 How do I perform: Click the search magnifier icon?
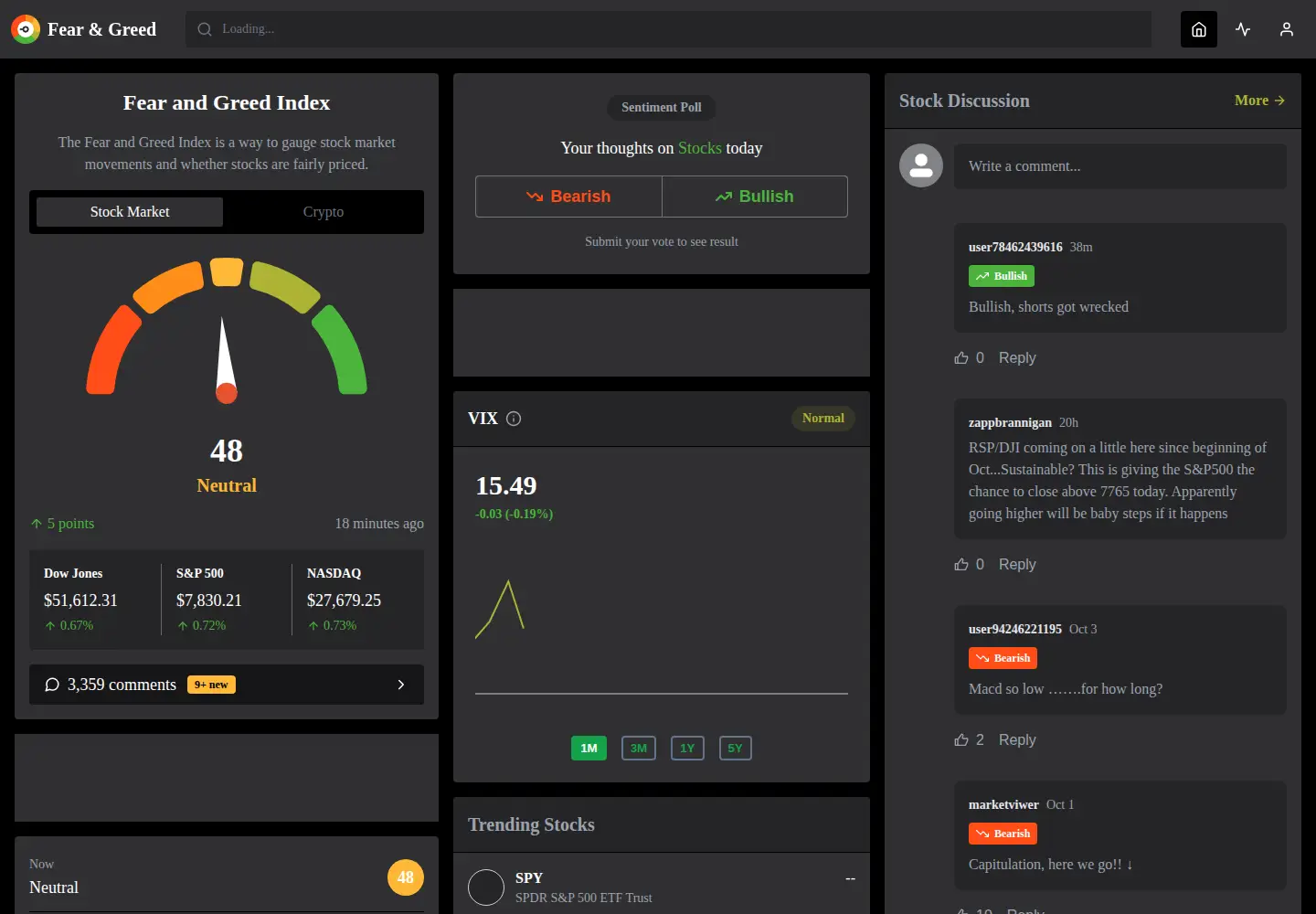click(x=205, y=29)
